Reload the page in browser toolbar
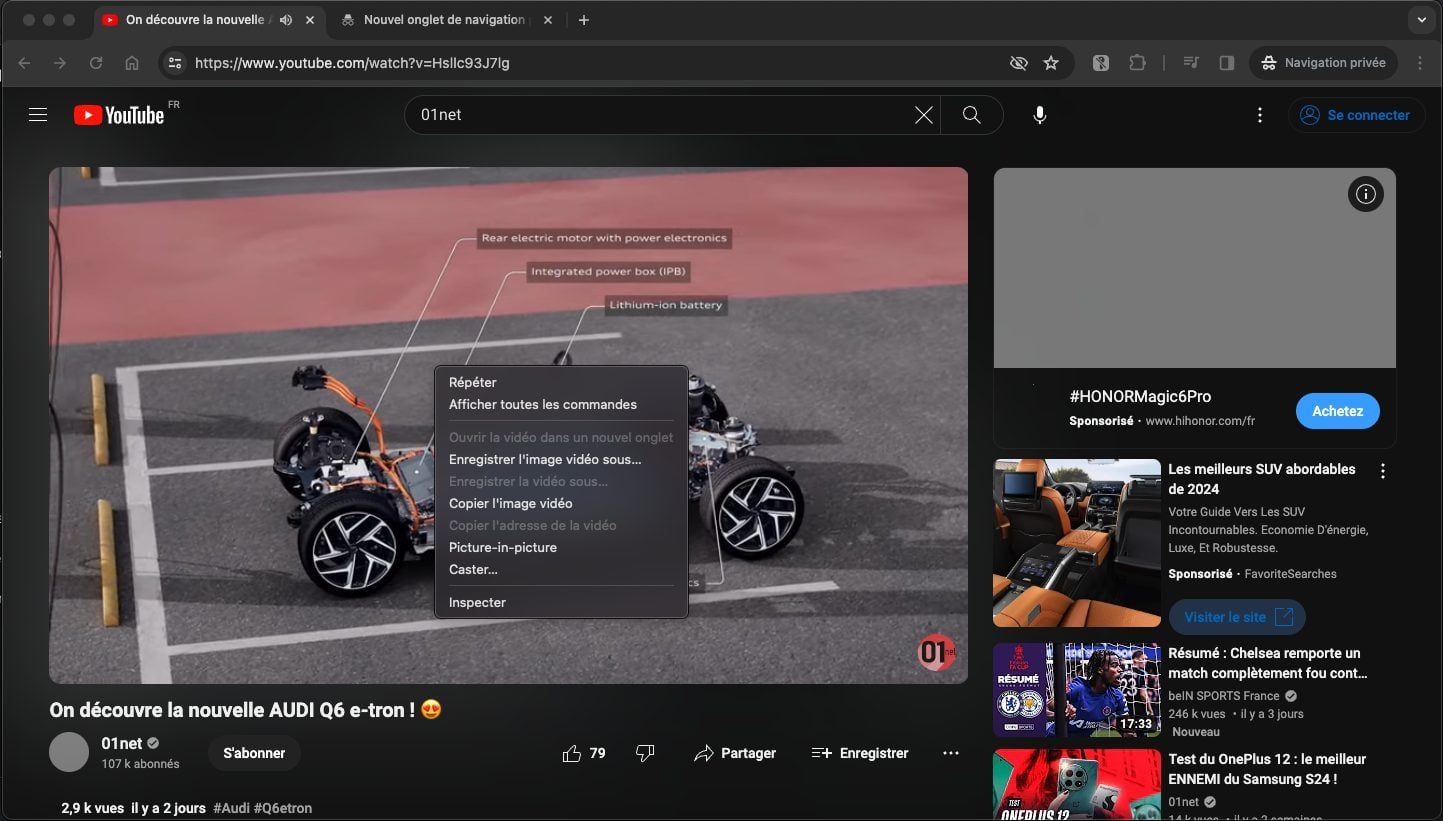Image resolution: width=1443 pixels, height=821 pixels. pyautogui.click(x=96, y=63)
